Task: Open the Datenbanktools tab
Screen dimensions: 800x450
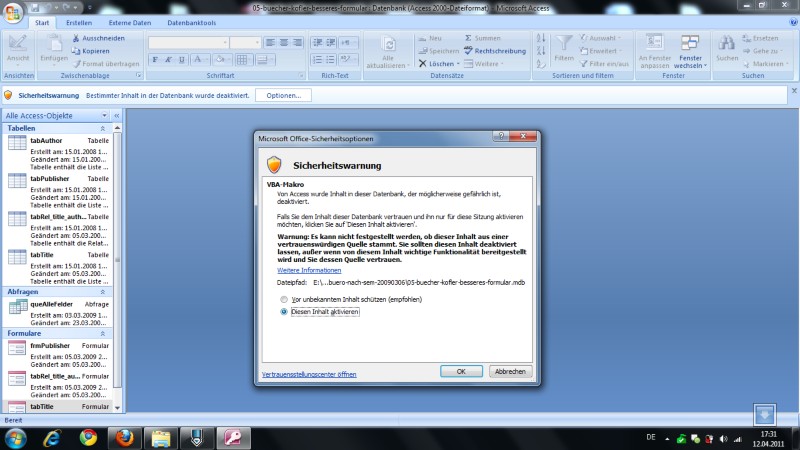Action: pyautogui.click(x=191, y=23)
